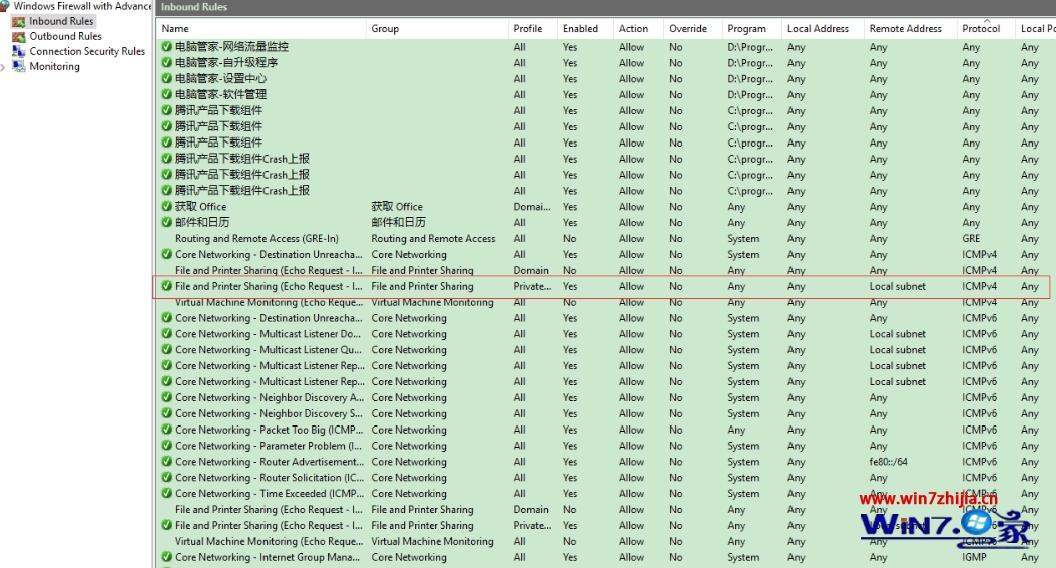Screen dimensions: 1056x568
Task: Expand the Monitoring node arrow
Action: click(3, 67)
